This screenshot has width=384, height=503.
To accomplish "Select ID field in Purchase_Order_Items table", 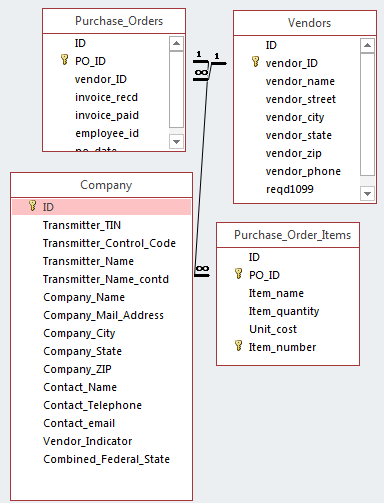I will 254,257.
